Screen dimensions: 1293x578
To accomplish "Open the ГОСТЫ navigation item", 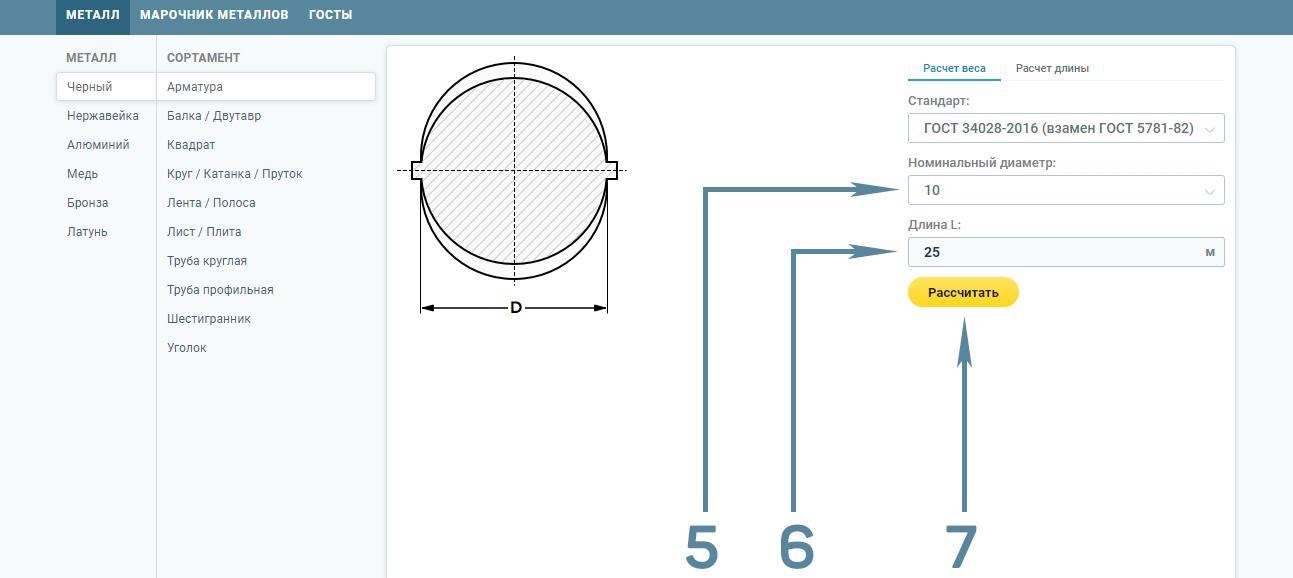I will pyautogui.click(x=330, y=15).
